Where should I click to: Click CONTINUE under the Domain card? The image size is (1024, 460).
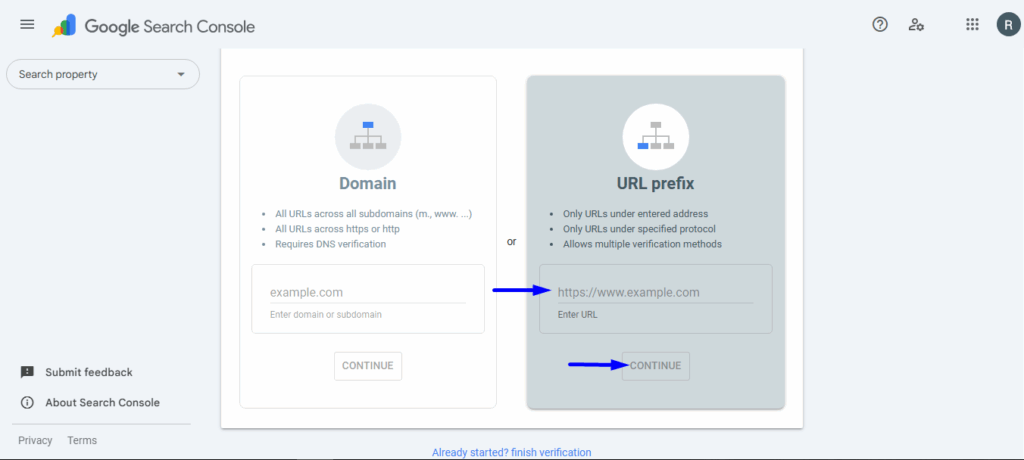pos(368,366)
